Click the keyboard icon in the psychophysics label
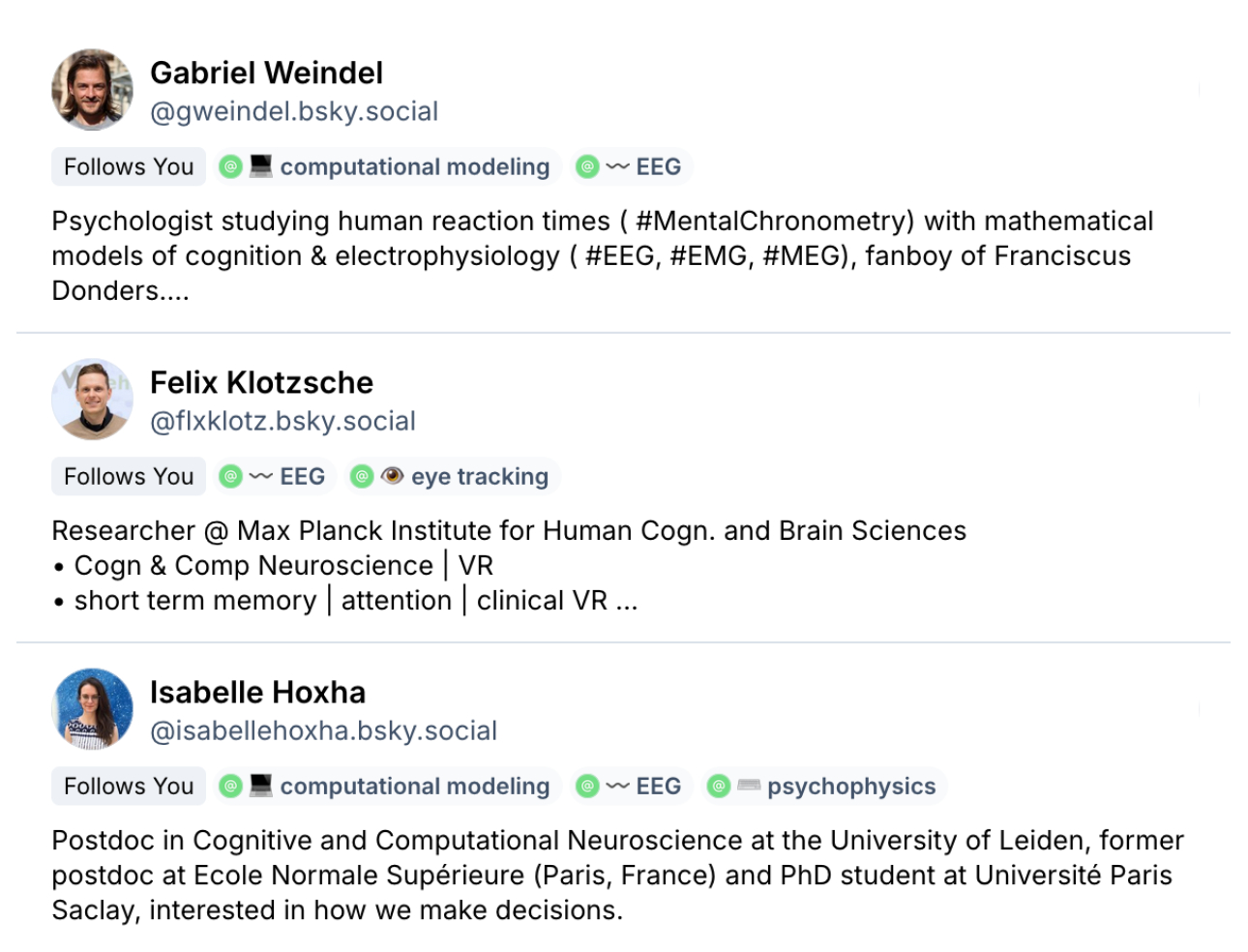The height and width of the screenshot is (952, 1248). click(749, 786)
